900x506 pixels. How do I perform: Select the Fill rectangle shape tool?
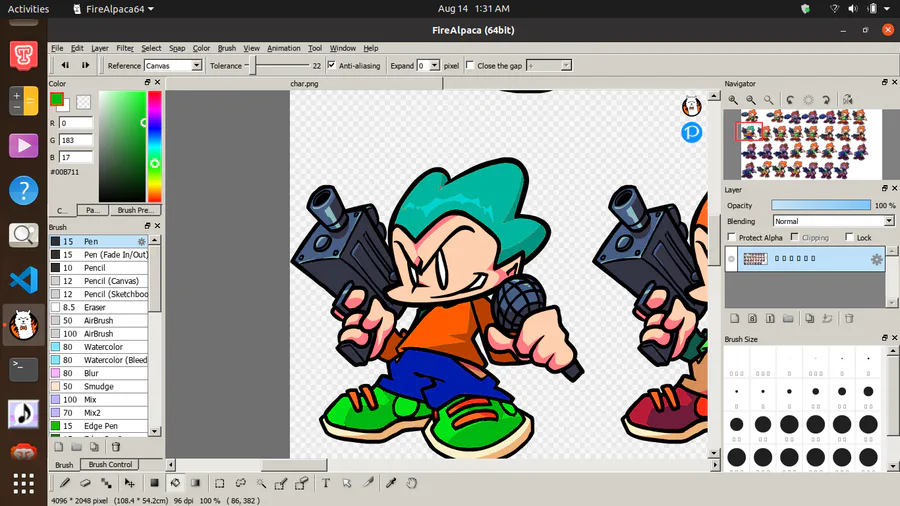[x=154, y=483]
